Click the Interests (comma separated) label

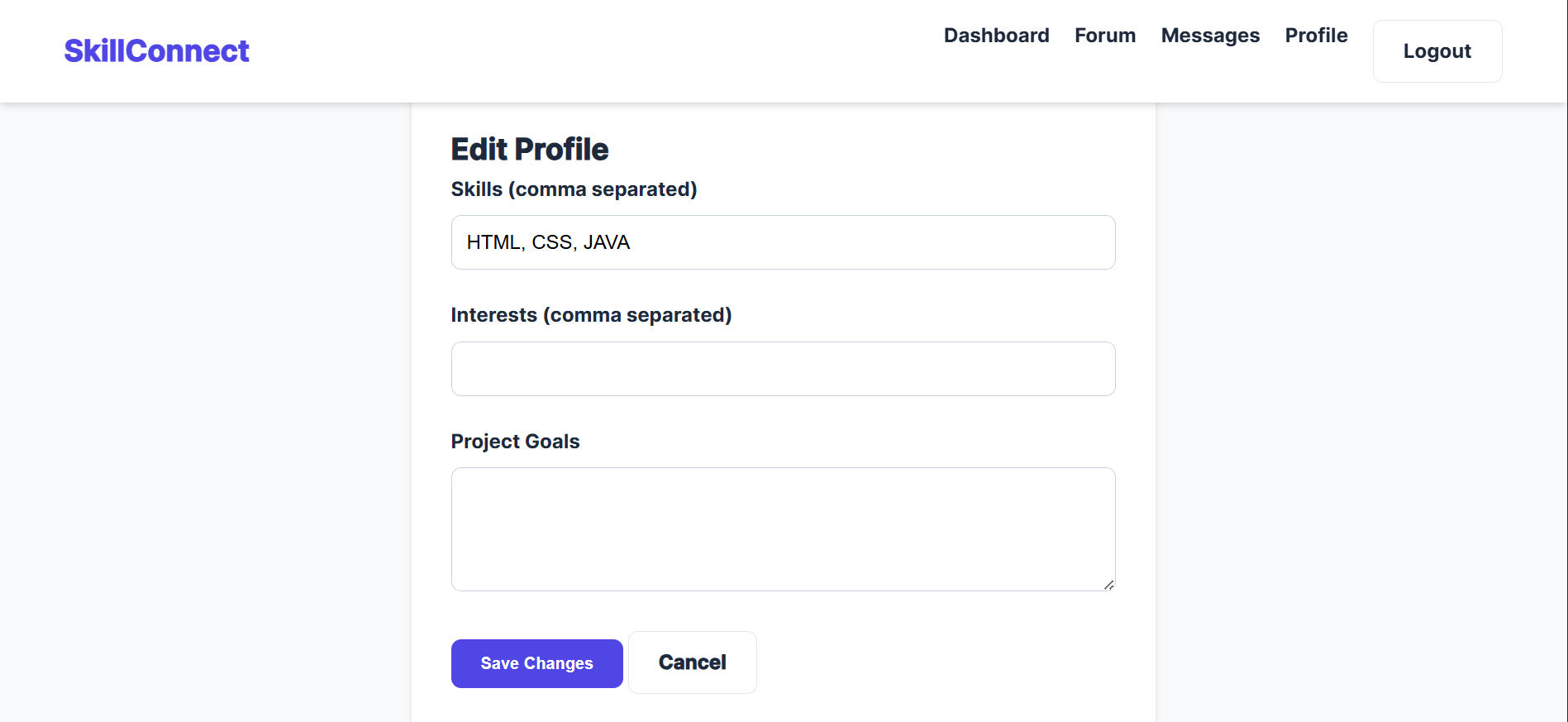[x=591, y=315]
